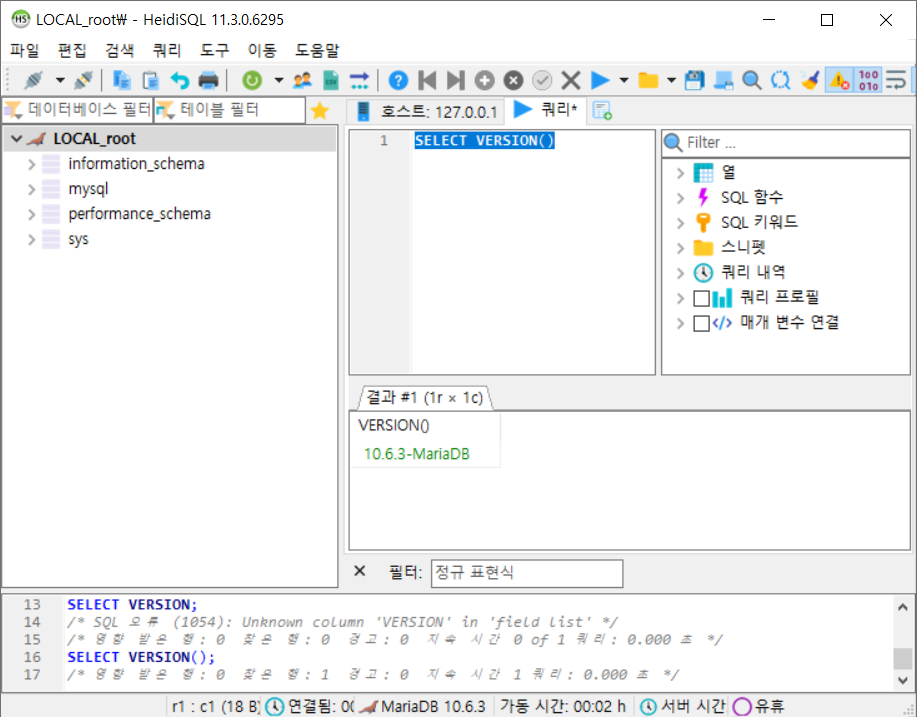Expand the SQL 키워드 node
Screen dimensions: 917x717
680,223
